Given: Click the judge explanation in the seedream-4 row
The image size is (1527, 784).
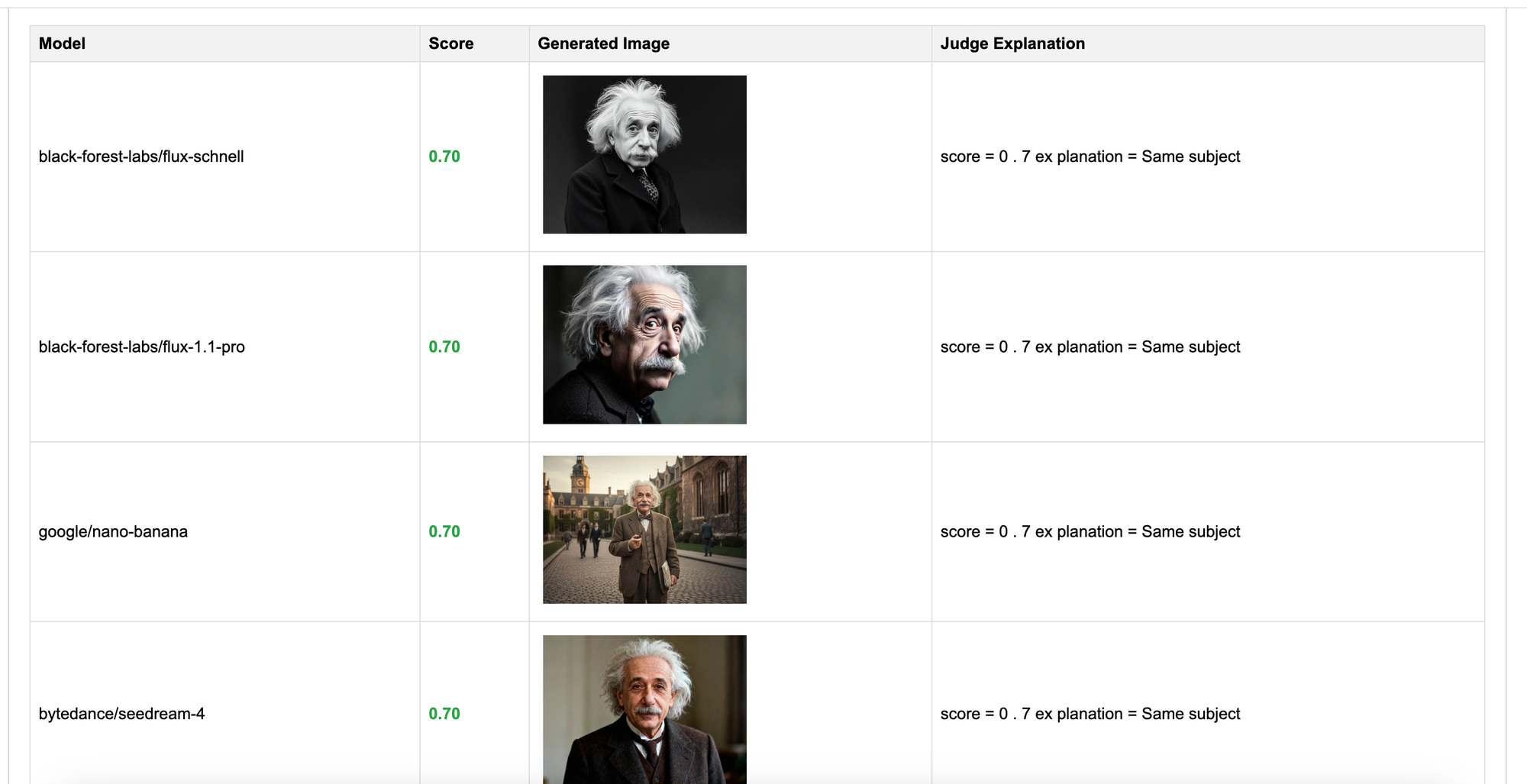Looking at the screenshot, I should pyautogui.click(x=1090, y=714).
